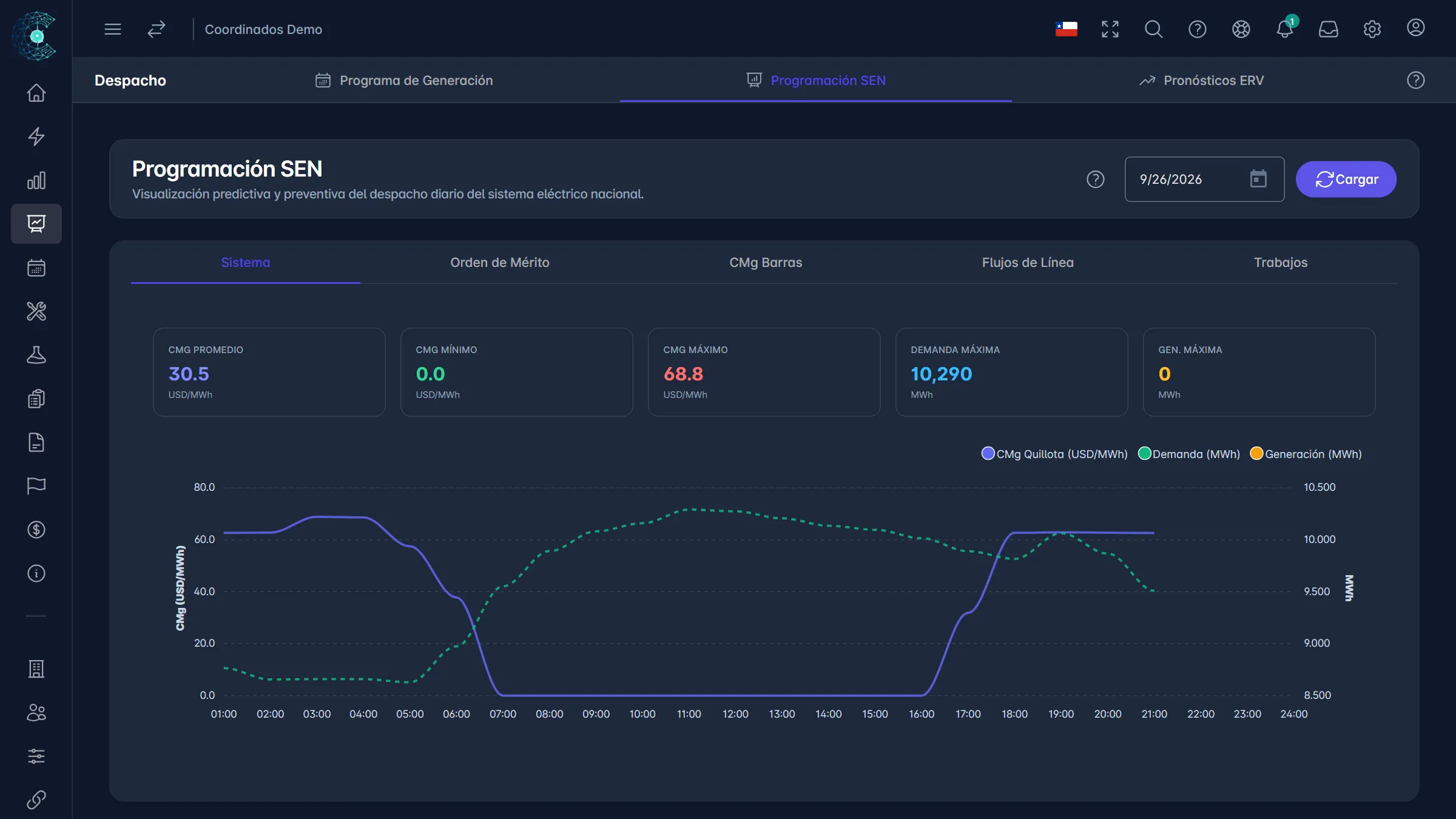
Task: Open the info circle sidebar icon
Action: click(36, 573)
